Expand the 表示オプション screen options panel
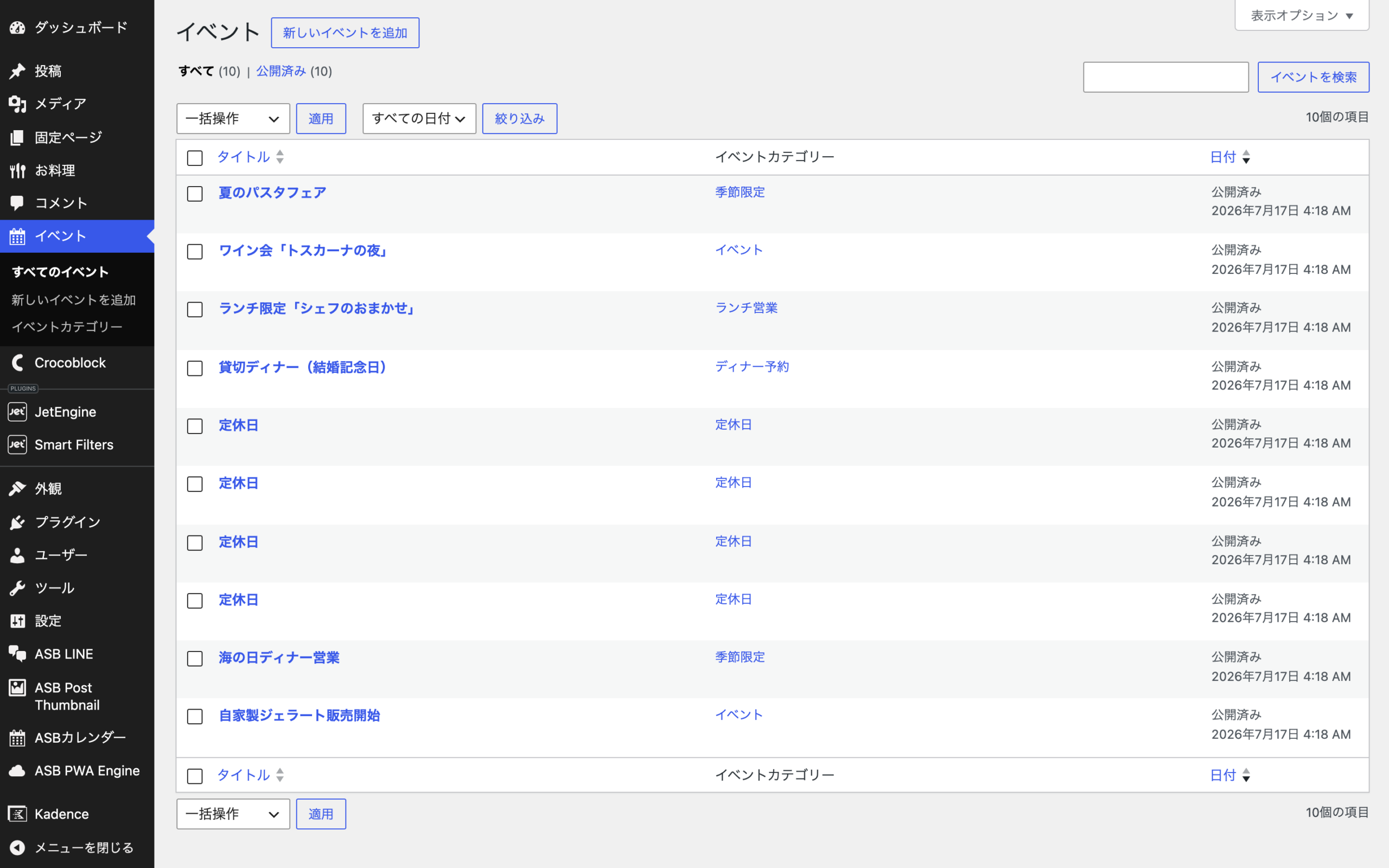The width and height of the screenshot is (1389, 868). (1302, 16)
